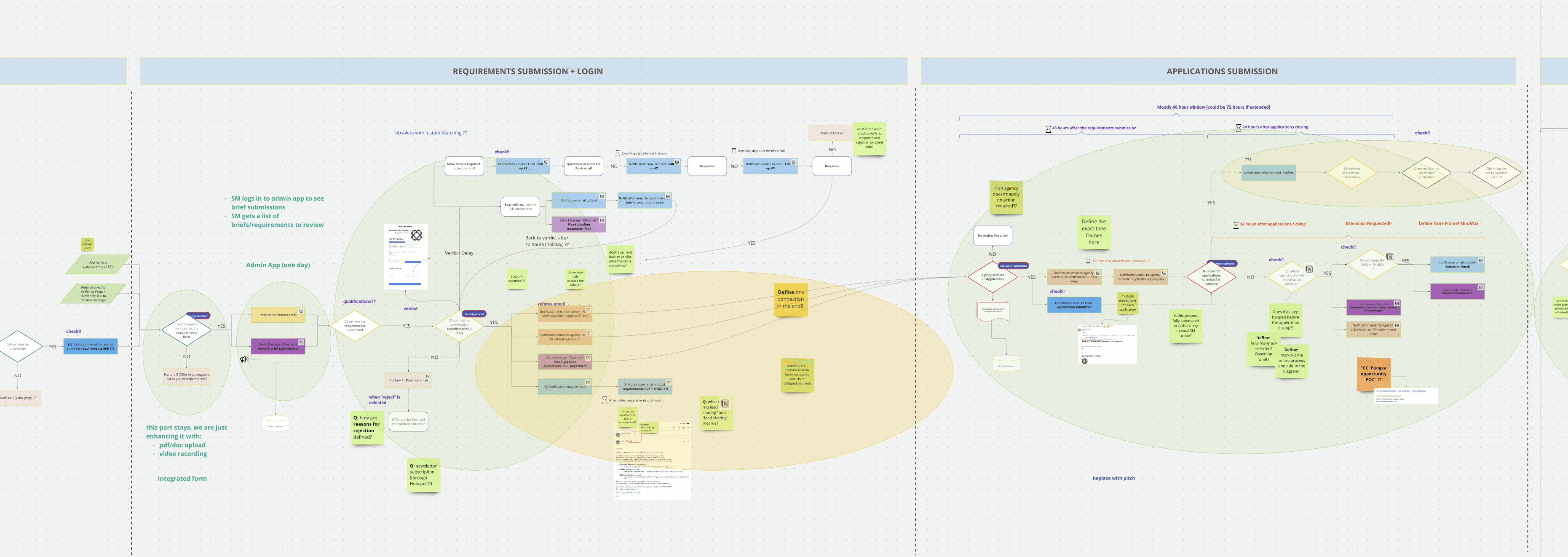Click link icon on 'Internal notification email' card
The width and height of the screenshot is (1568, 557).
(301, 311)
